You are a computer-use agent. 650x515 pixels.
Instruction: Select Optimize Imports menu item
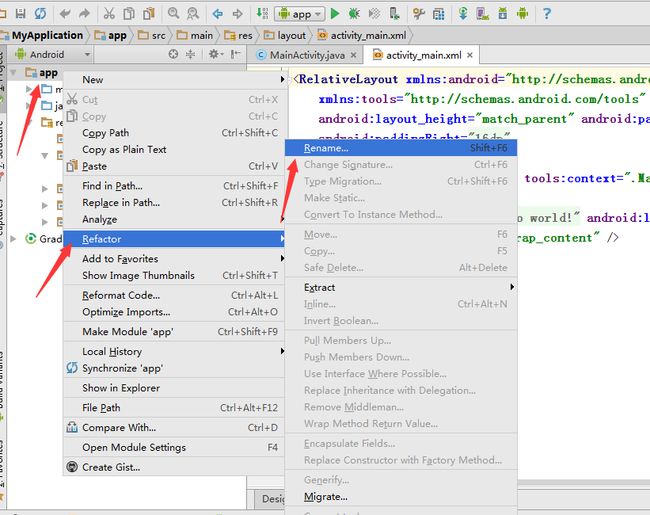coord(174,312)
